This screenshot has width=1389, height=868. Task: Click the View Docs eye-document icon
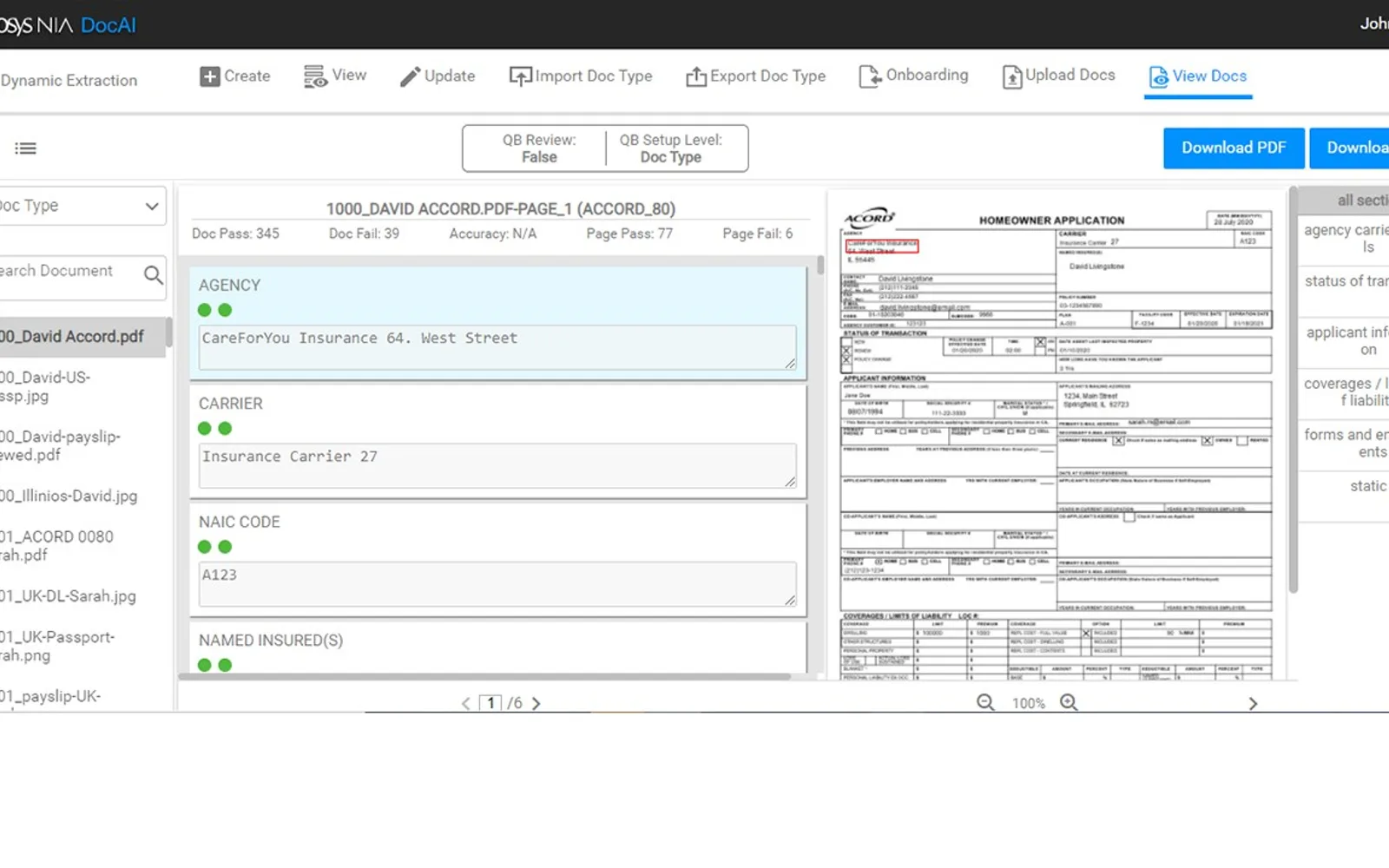tap(1159, 77)
